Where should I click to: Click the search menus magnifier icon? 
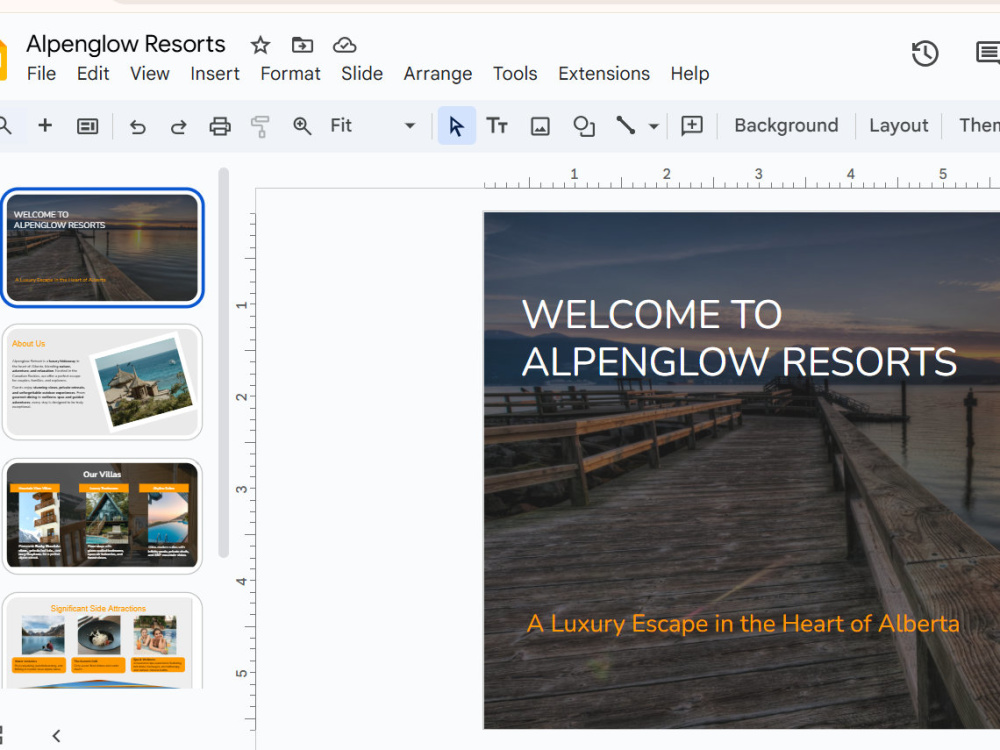tap(5, 125)
